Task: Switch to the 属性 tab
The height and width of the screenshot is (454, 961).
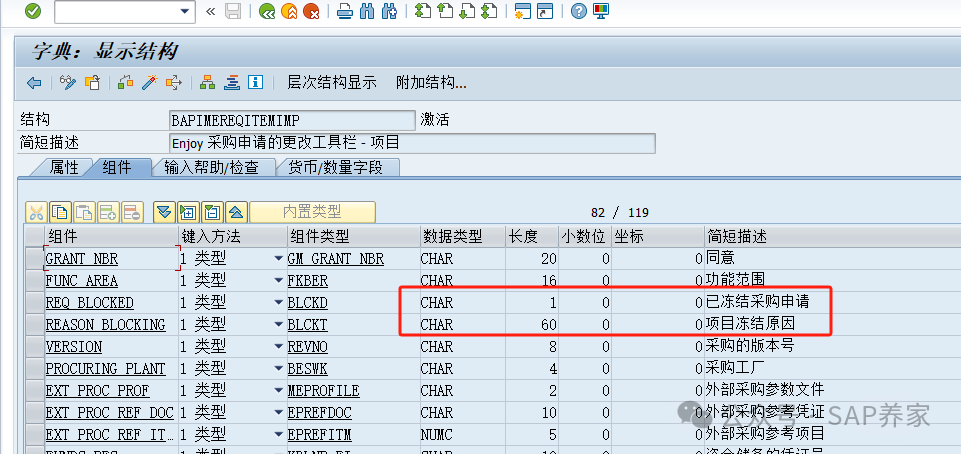Action: (63, 167)
